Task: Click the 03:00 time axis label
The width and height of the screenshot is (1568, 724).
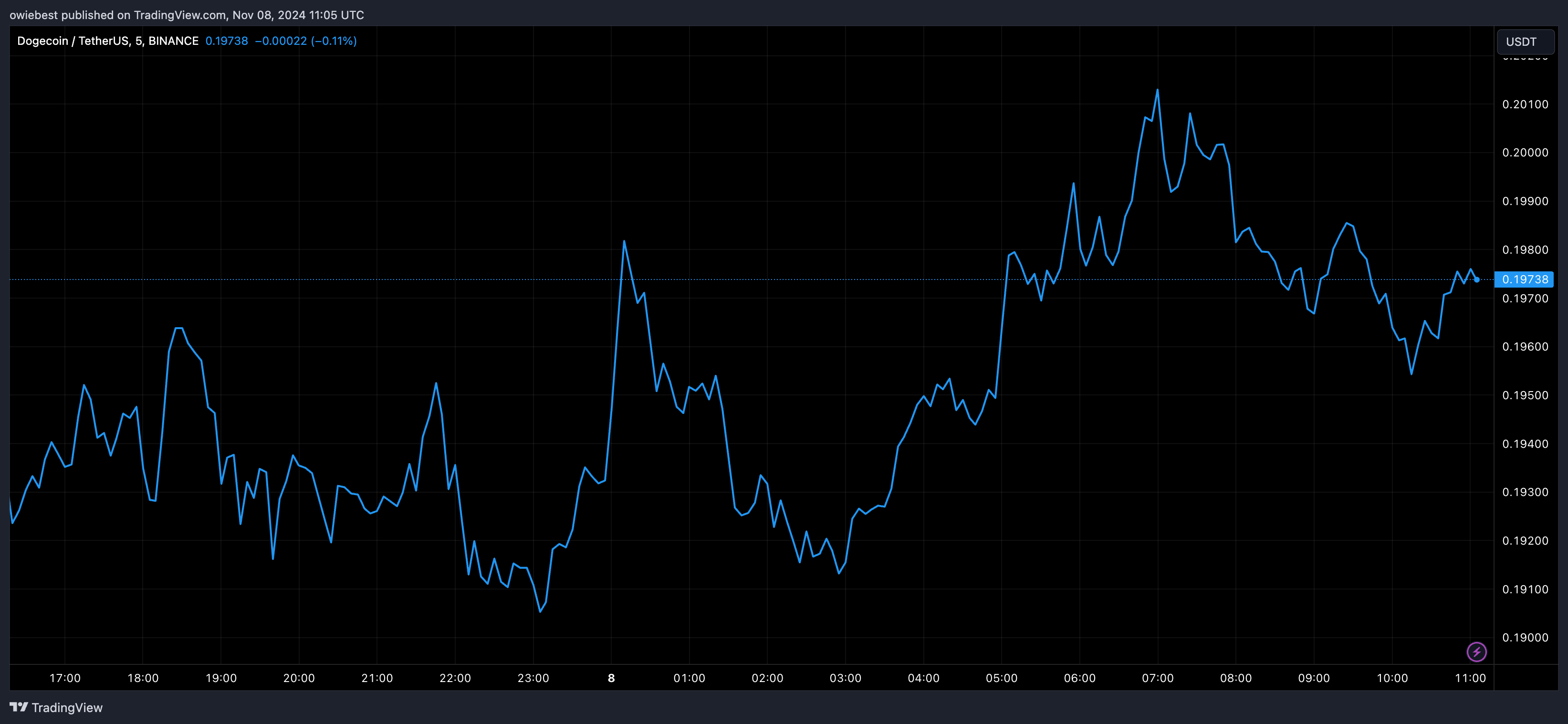Action: pos(846,678)
